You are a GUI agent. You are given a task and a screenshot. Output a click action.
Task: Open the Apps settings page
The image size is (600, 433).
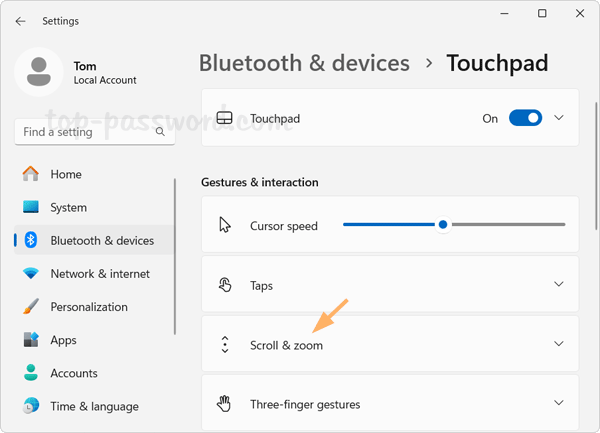pos(63,340)
